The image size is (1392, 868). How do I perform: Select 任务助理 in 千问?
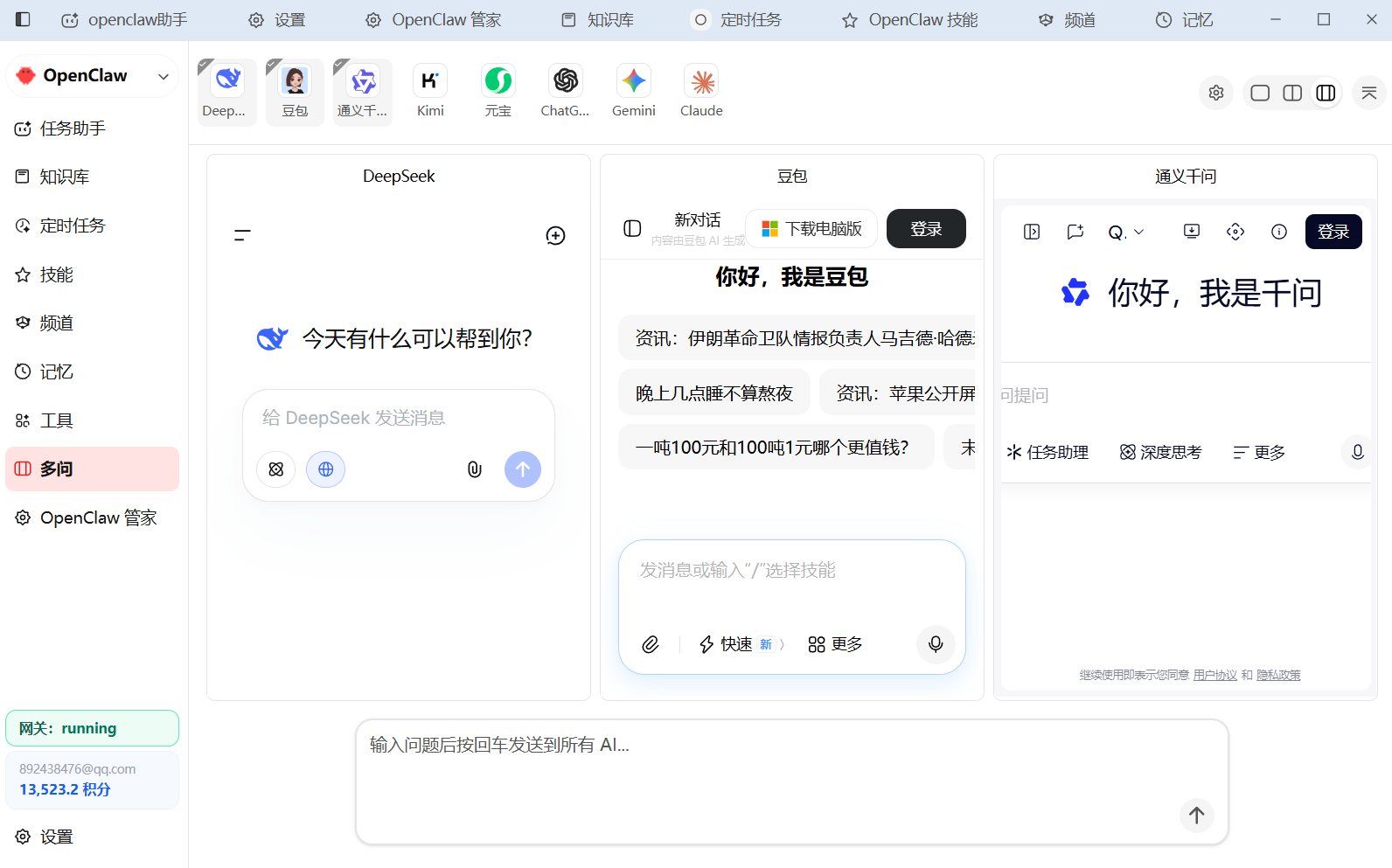(1047, 452)
